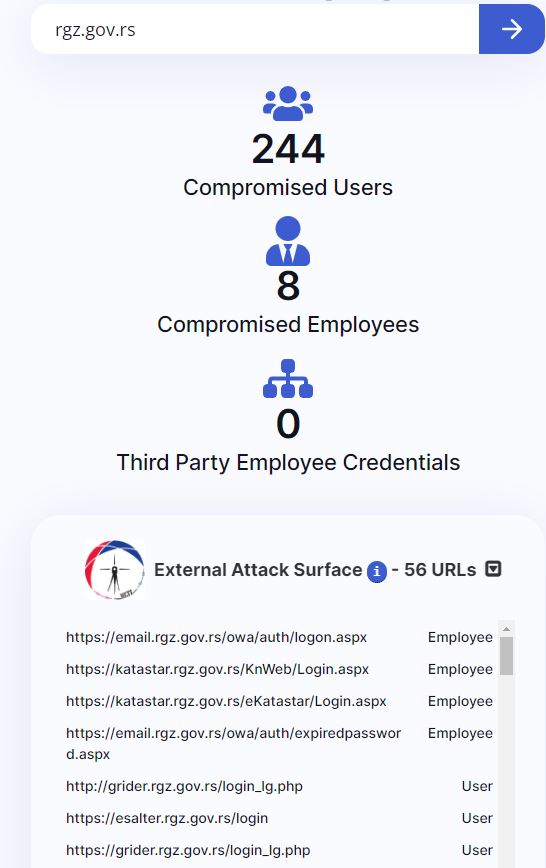Open the katastar KnWeb Login.aspx URL

click(218, 669)
